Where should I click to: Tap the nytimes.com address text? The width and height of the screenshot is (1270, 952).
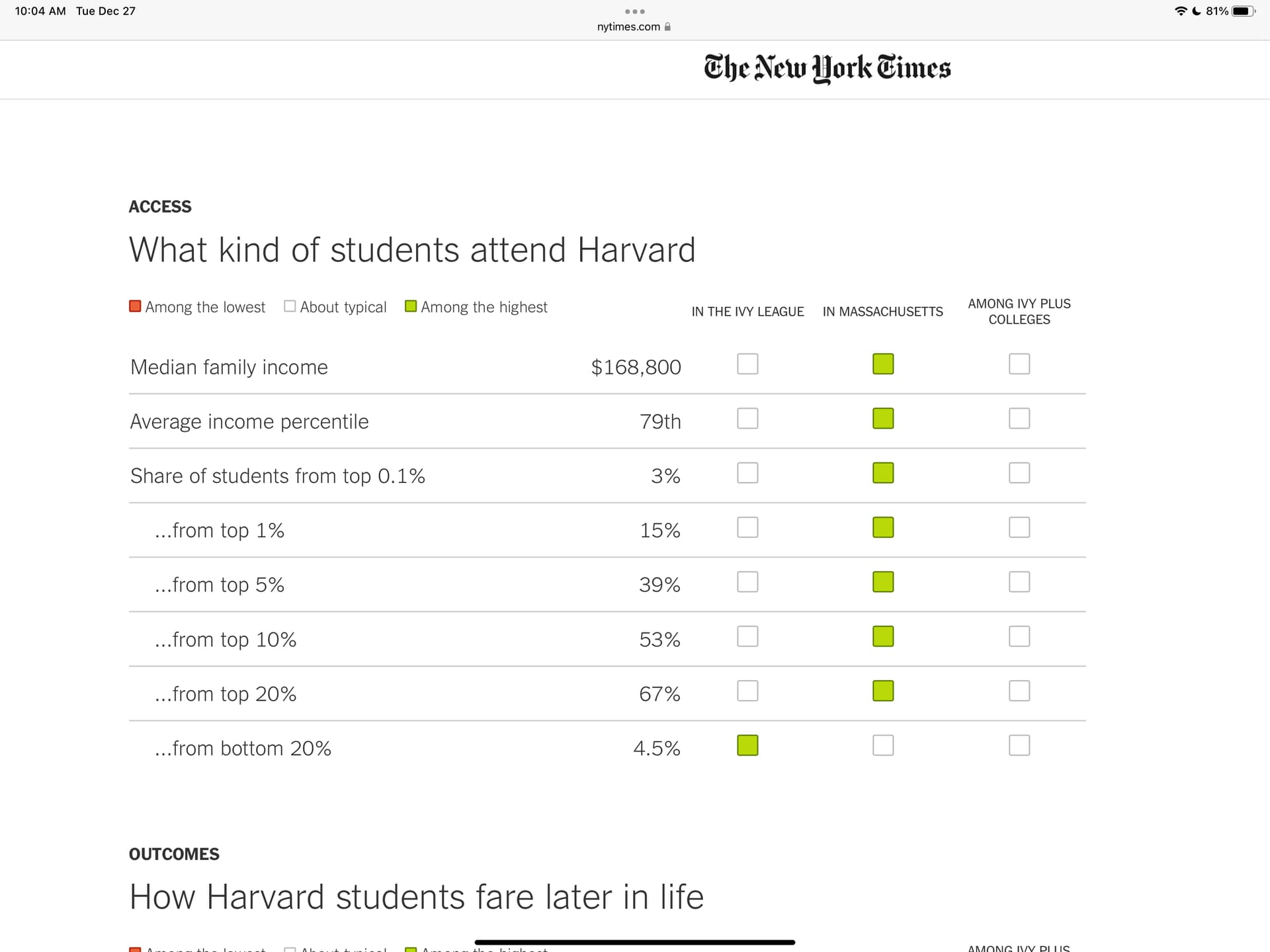click(628, 27)
